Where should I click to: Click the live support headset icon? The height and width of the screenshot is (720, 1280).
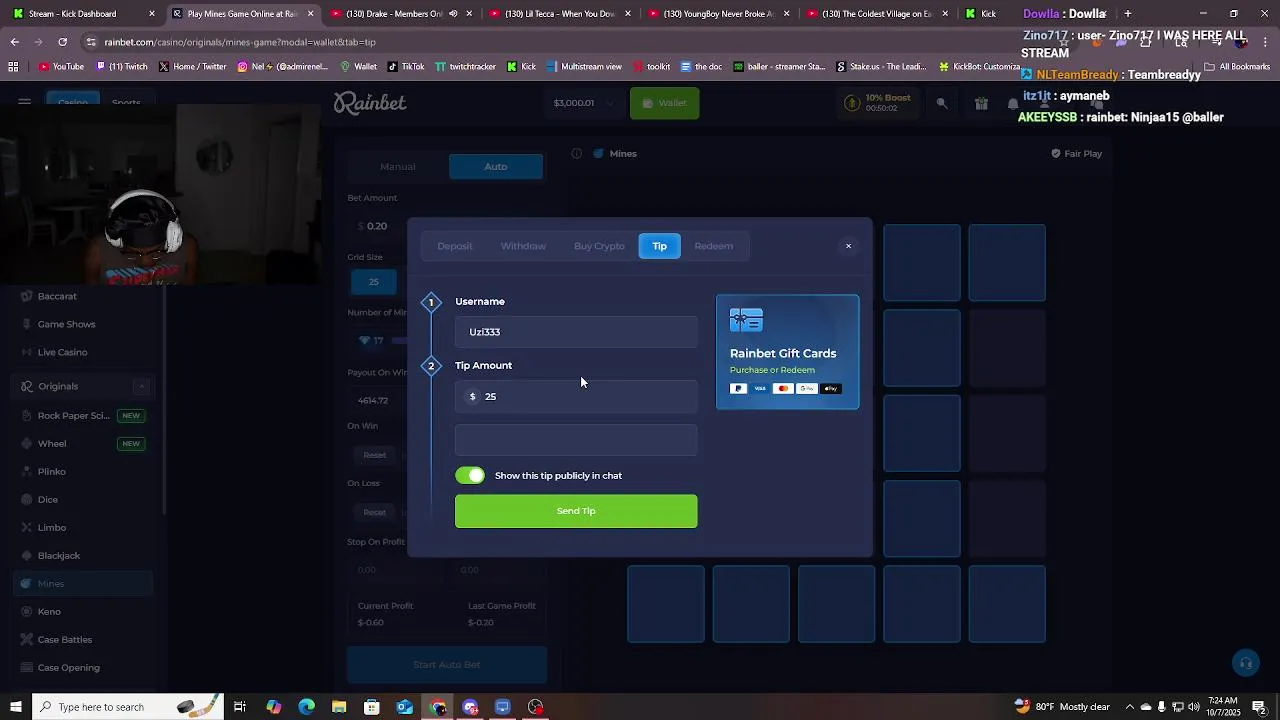pyautogui.click(x=1245, y=663)
